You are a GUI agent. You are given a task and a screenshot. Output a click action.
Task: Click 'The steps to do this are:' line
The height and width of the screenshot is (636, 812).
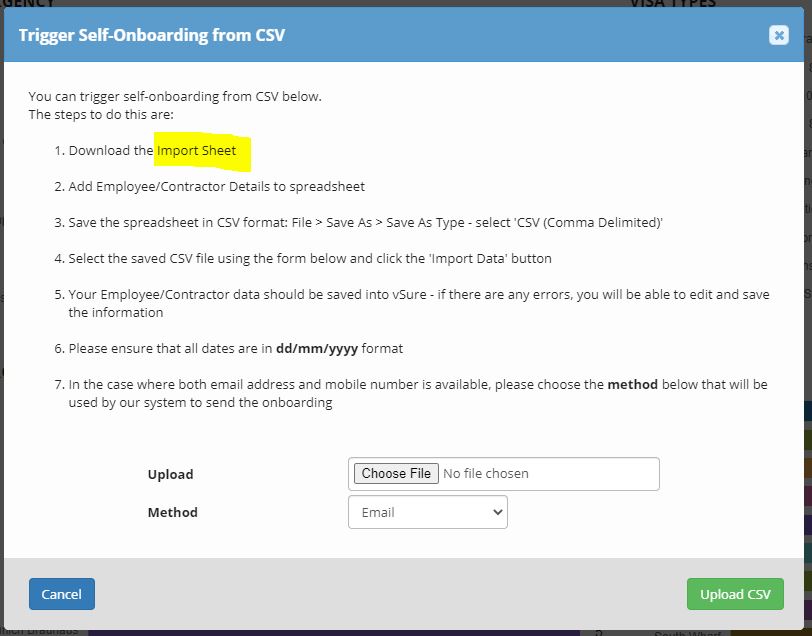coord(101,114)
